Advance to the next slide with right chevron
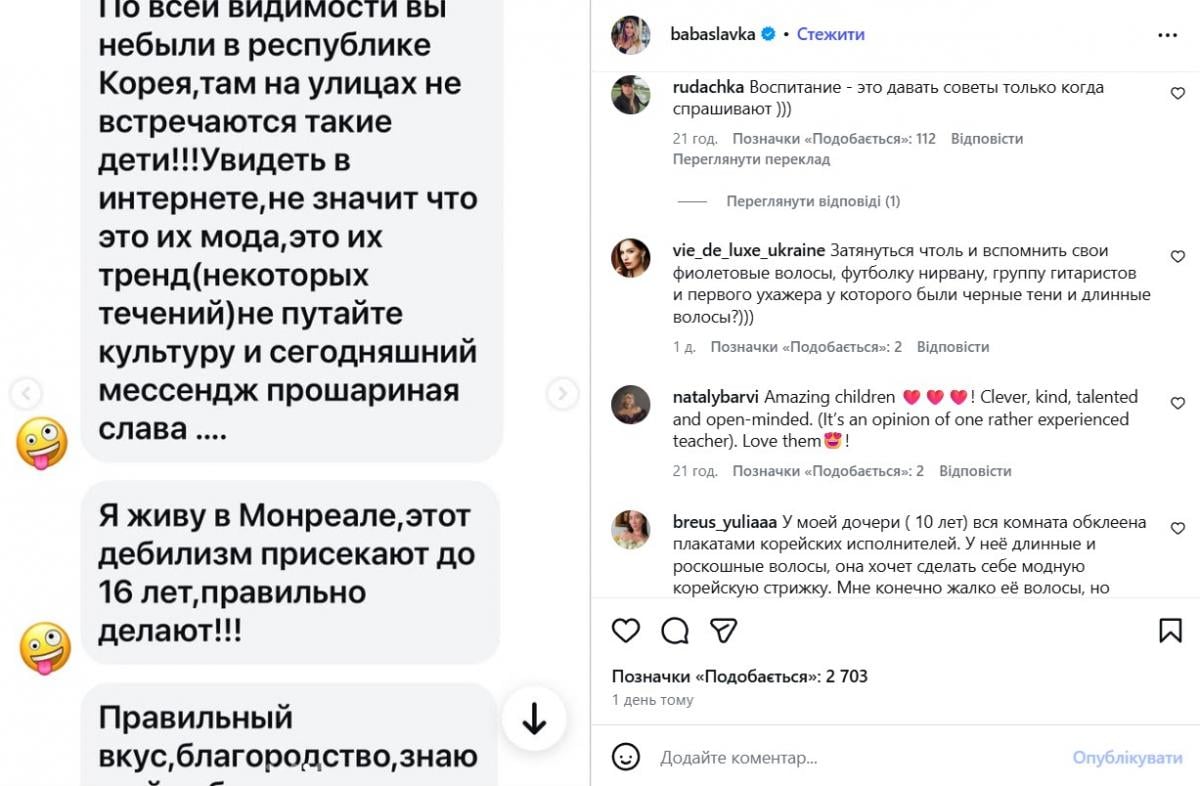Screen dimensions: 1200x786 click(562, 394)
